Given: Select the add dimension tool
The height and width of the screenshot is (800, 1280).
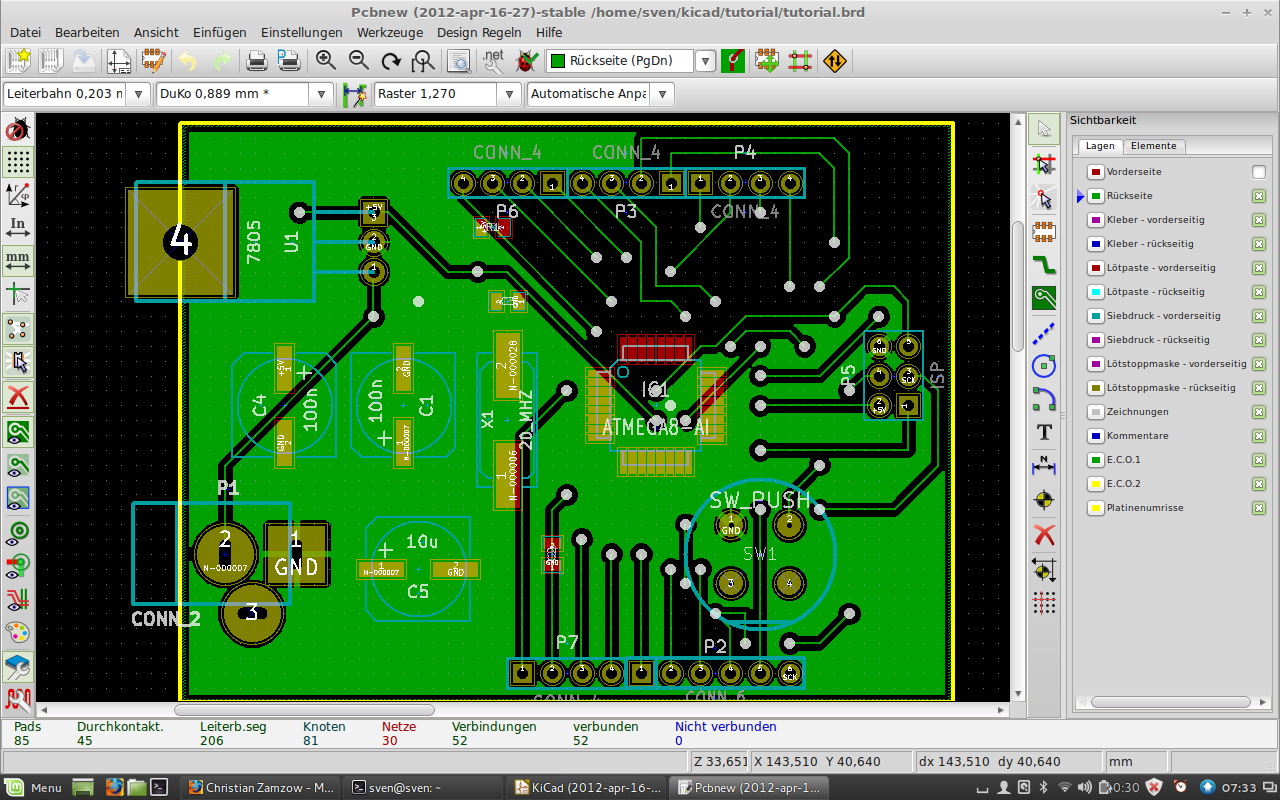Looking at the screenshot, I should 1044,465.
